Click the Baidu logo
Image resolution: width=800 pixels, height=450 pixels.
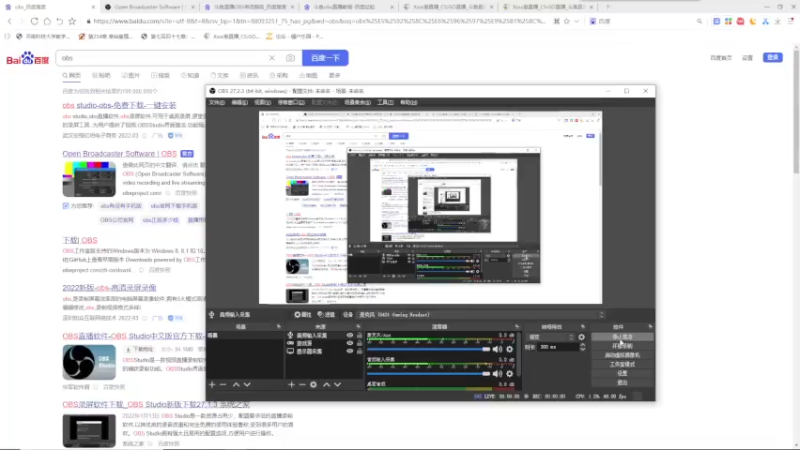click(x=28, y=58)
